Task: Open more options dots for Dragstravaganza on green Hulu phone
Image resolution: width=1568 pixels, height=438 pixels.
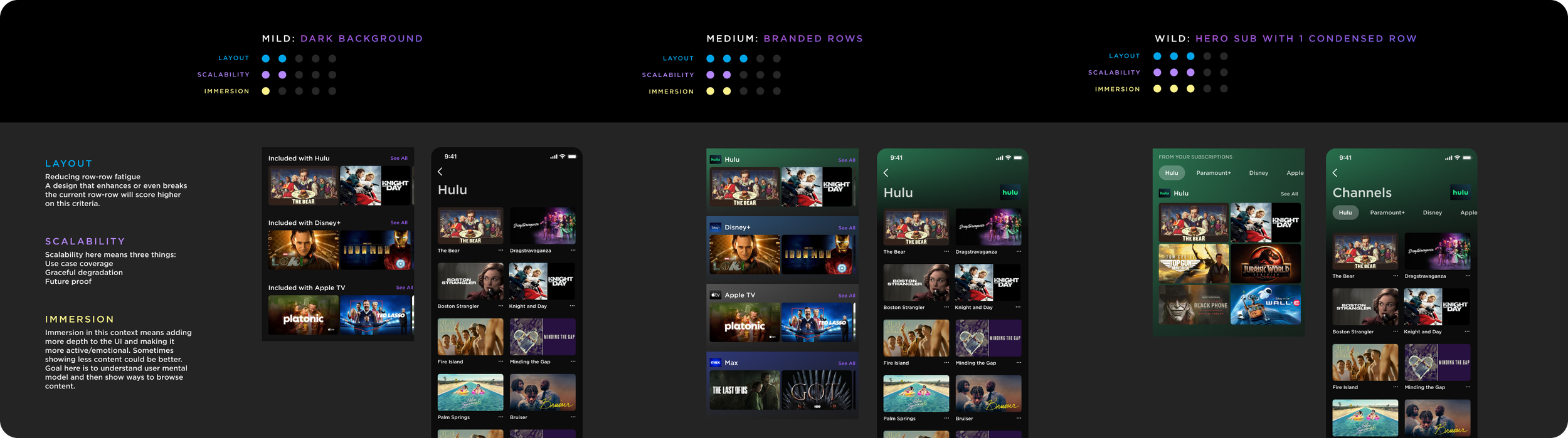Action: click(x=1019, y=251)
